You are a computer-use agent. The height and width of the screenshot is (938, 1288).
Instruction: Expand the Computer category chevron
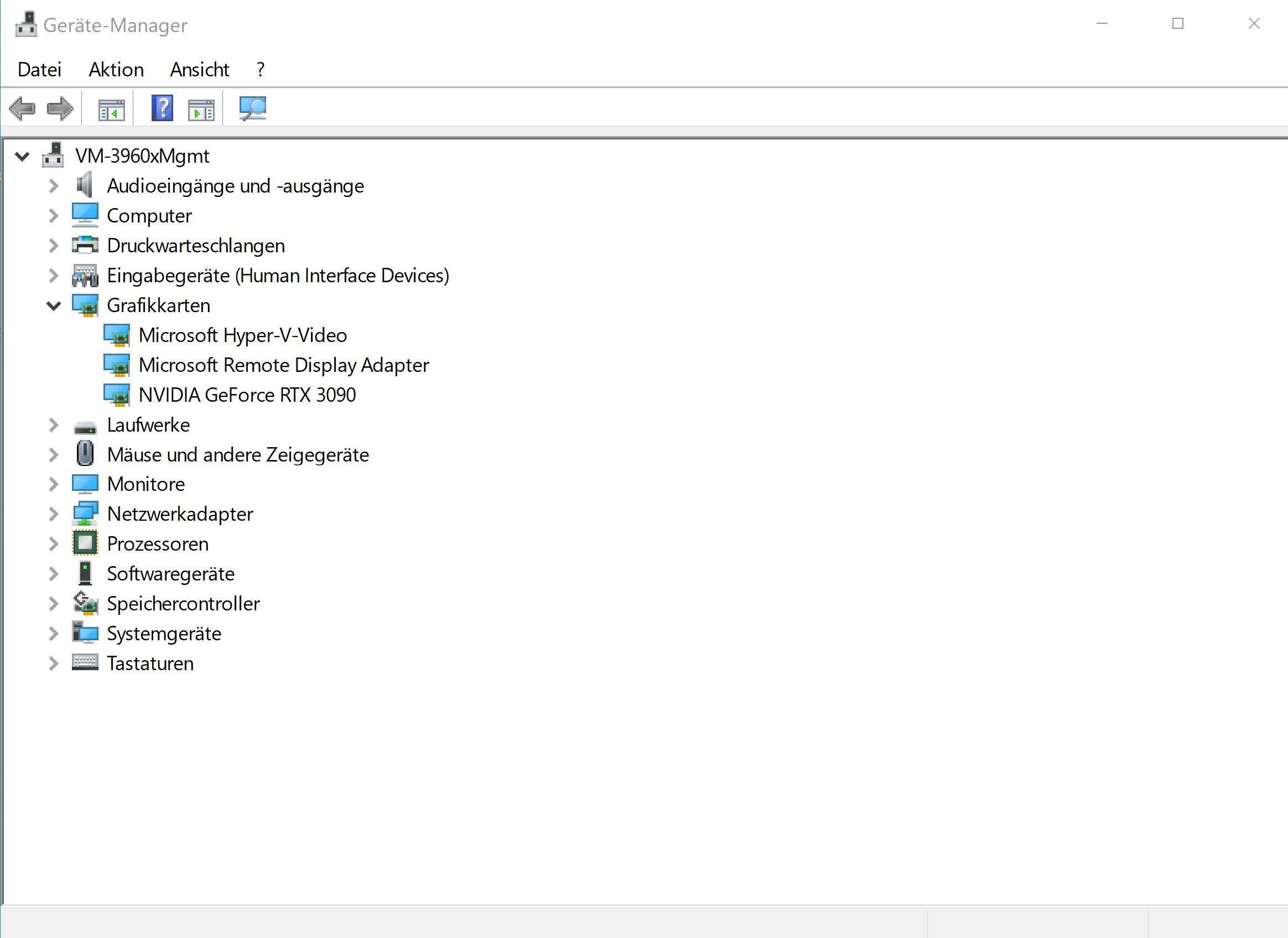(x=53, y=216)
